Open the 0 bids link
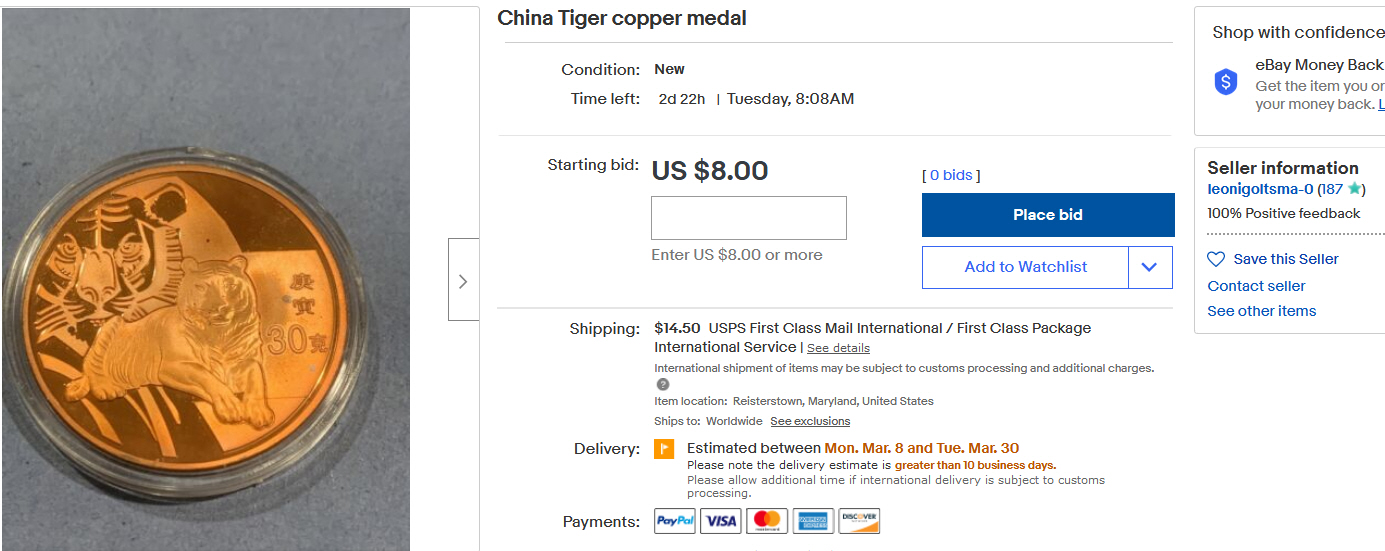Screen dimensions: 1385x551 pos(950,175)
